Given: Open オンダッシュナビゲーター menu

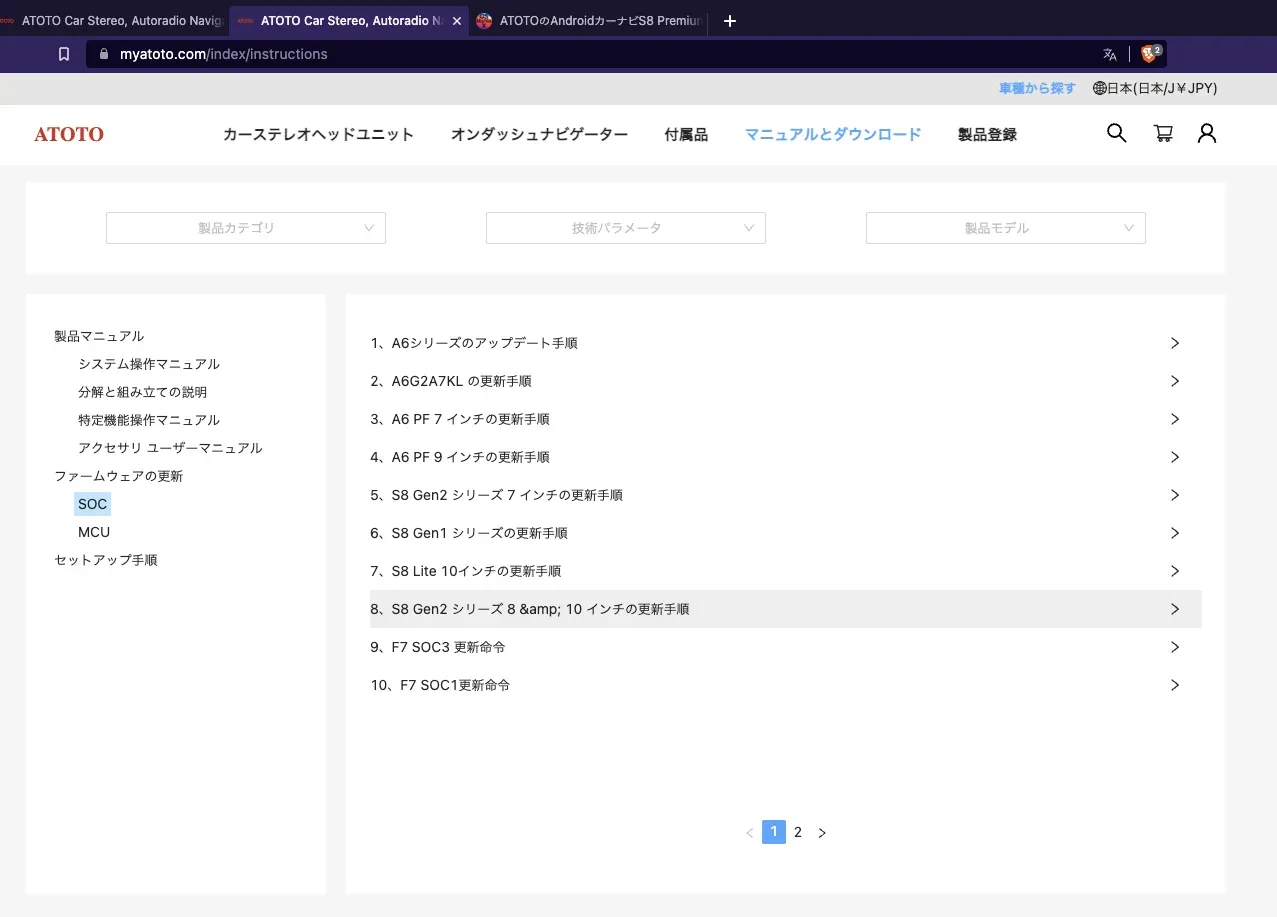Looking at the screenshot, I should coord(539,134).
